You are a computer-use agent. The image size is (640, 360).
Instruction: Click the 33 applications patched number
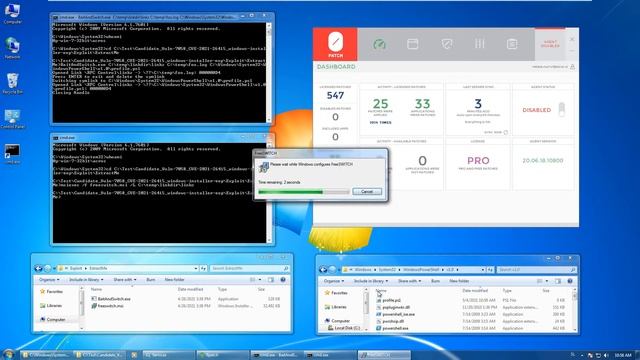422,104
